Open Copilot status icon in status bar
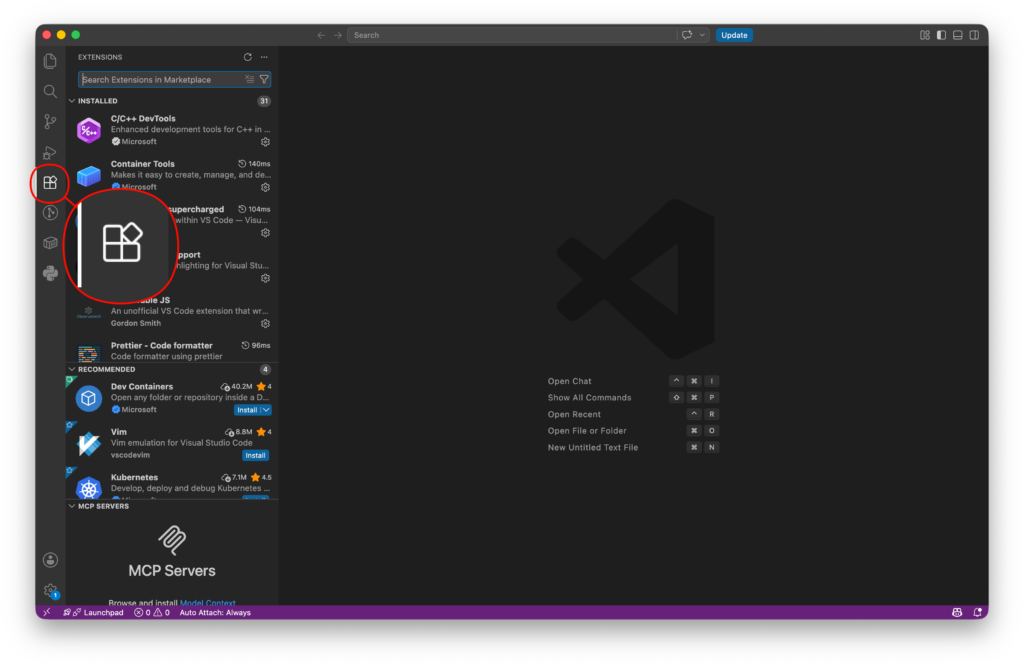Screen dimensions: 1024x666 coord(957,612)
